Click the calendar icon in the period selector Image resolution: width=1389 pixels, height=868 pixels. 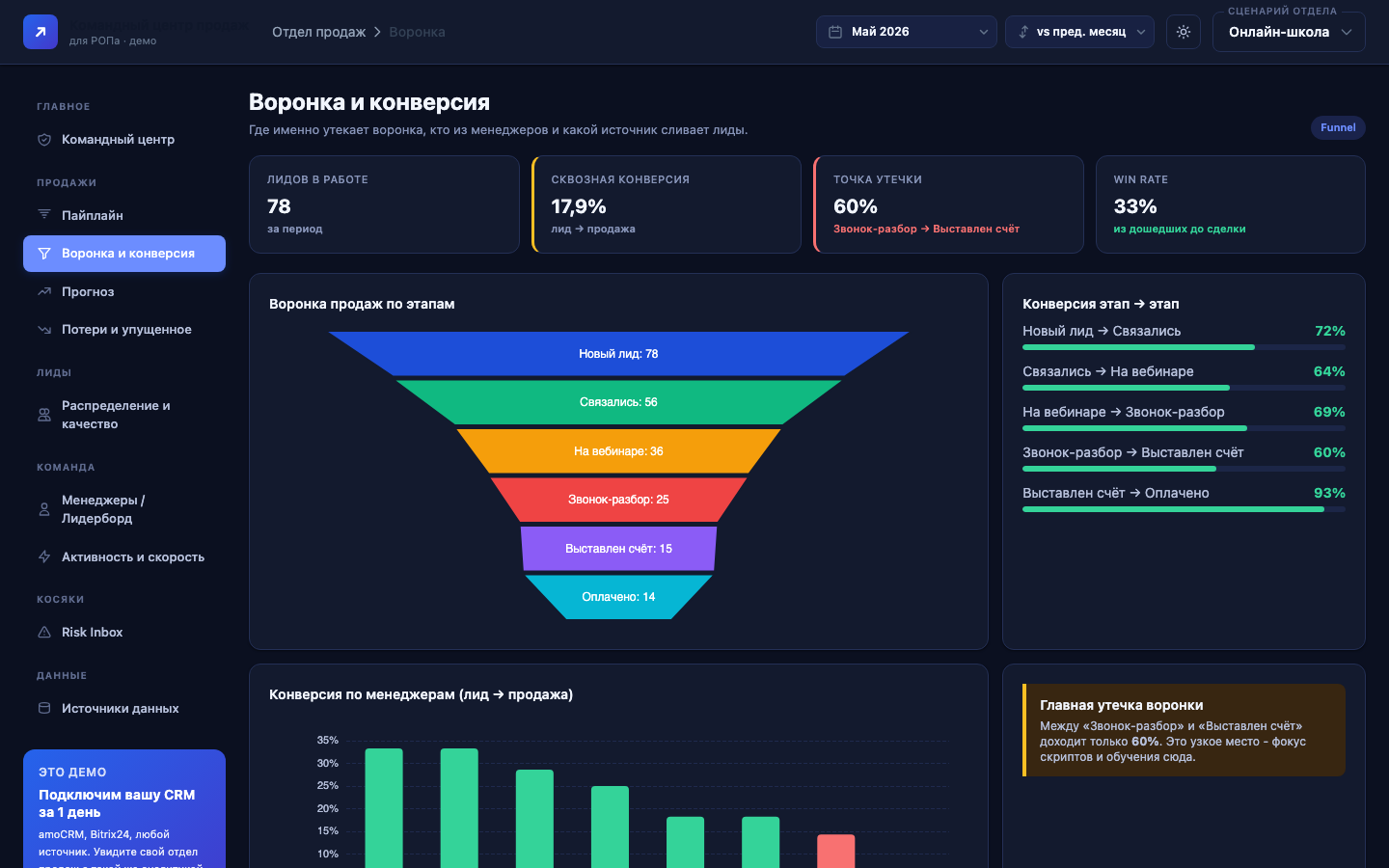tap(835, 32)
